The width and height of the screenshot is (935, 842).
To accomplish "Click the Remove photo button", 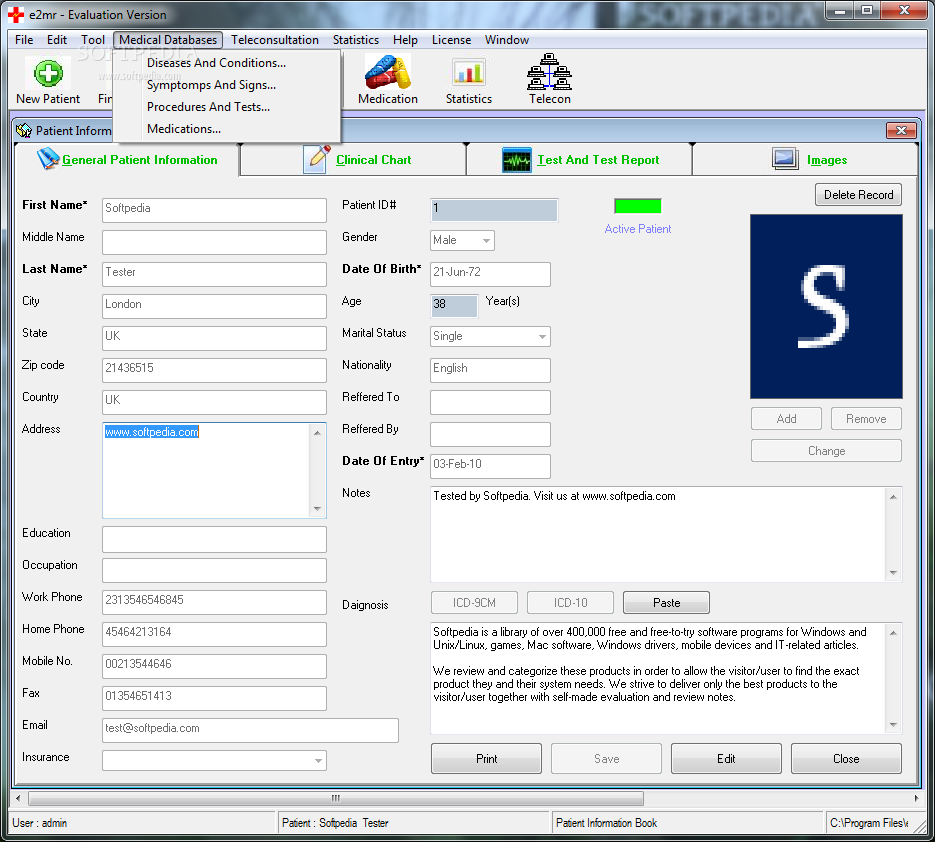I will coord(866,419).
